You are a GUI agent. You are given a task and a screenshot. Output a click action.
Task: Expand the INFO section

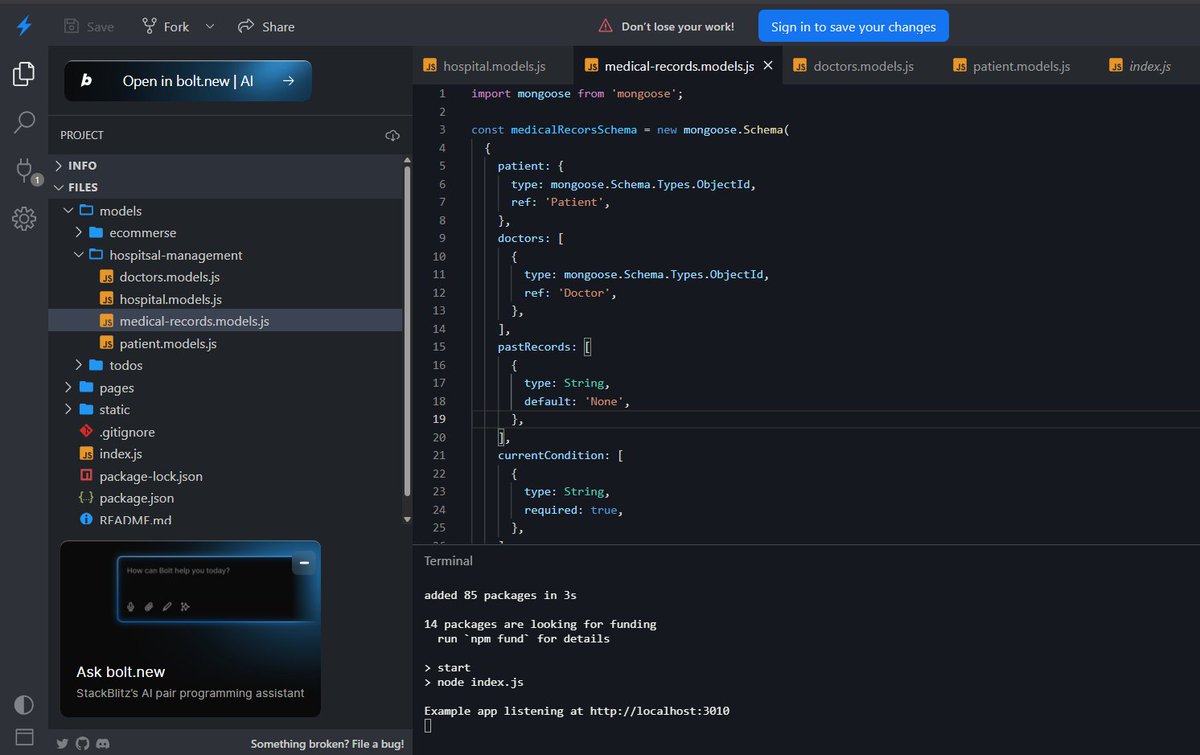[x=226, y=165]
